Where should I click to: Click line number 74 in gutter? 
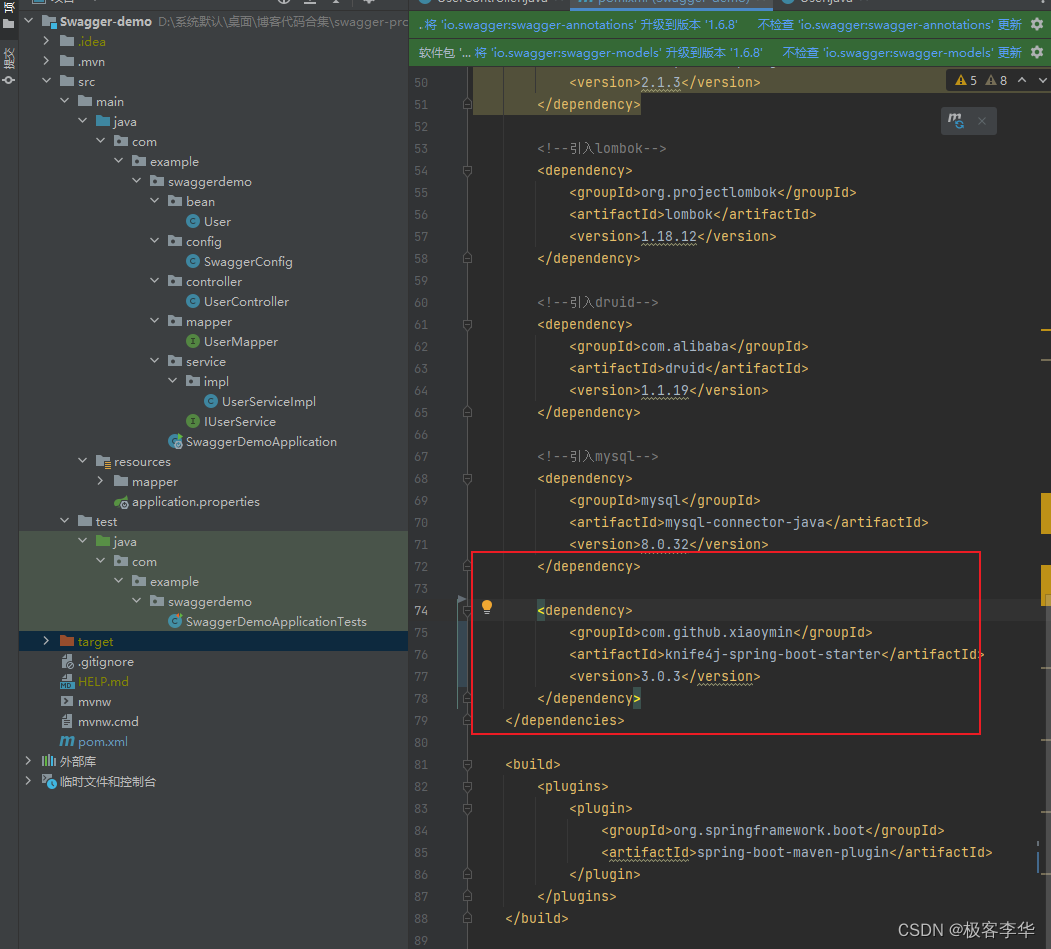click(x=421, y=611)
